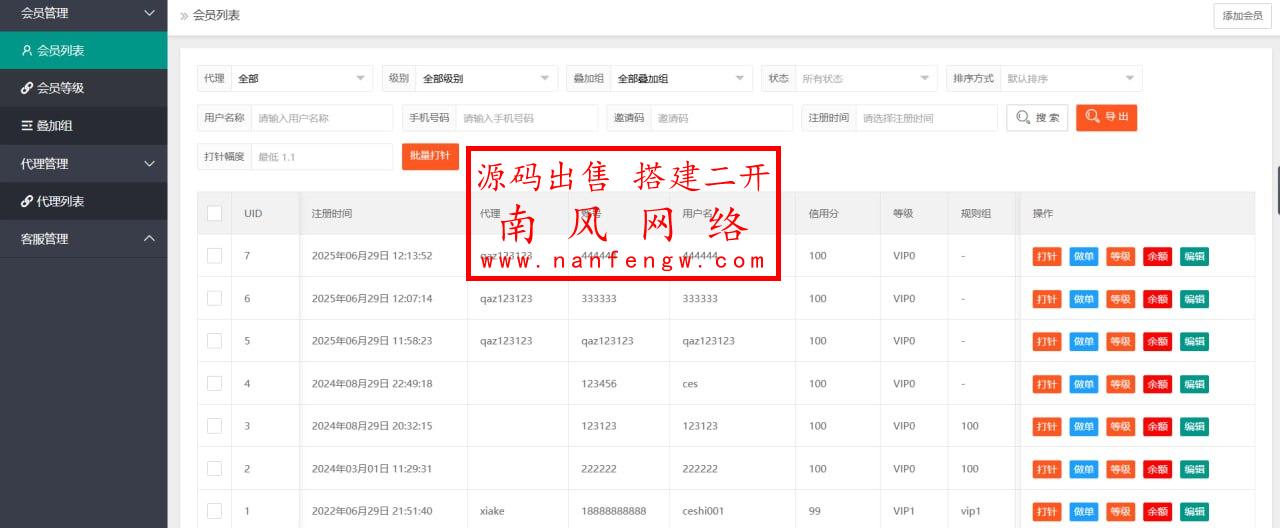The image size is (1280, 528).
Task: Click the user icon beside 会员列表
Action: (x=27, y=51)
